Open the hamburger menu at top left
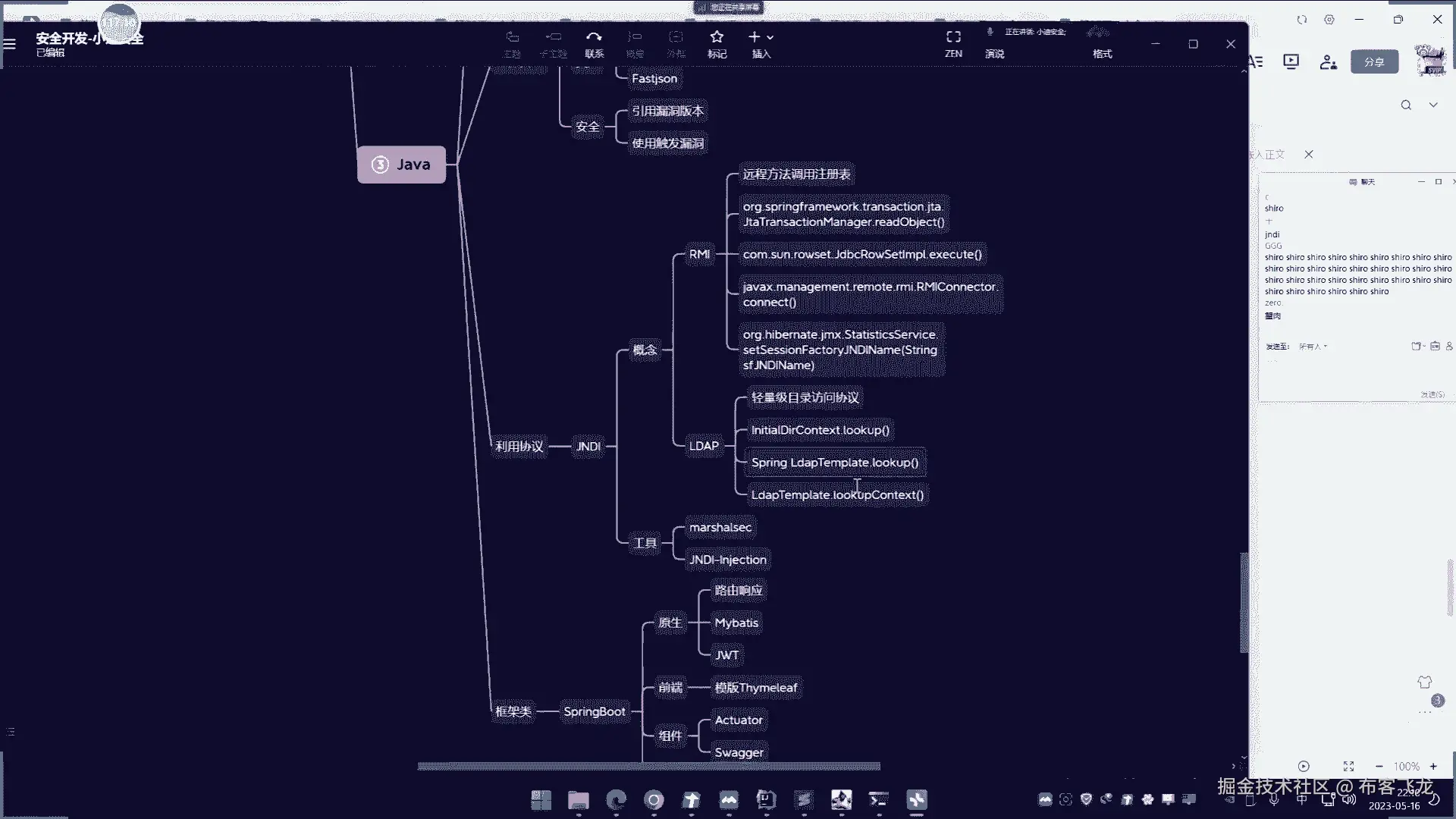 coord(10,44)
